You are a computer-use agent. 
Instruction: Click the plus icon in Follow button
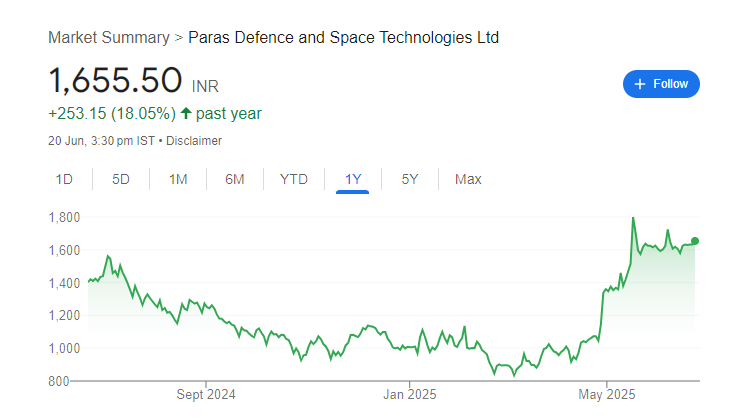tap(640, 84)
